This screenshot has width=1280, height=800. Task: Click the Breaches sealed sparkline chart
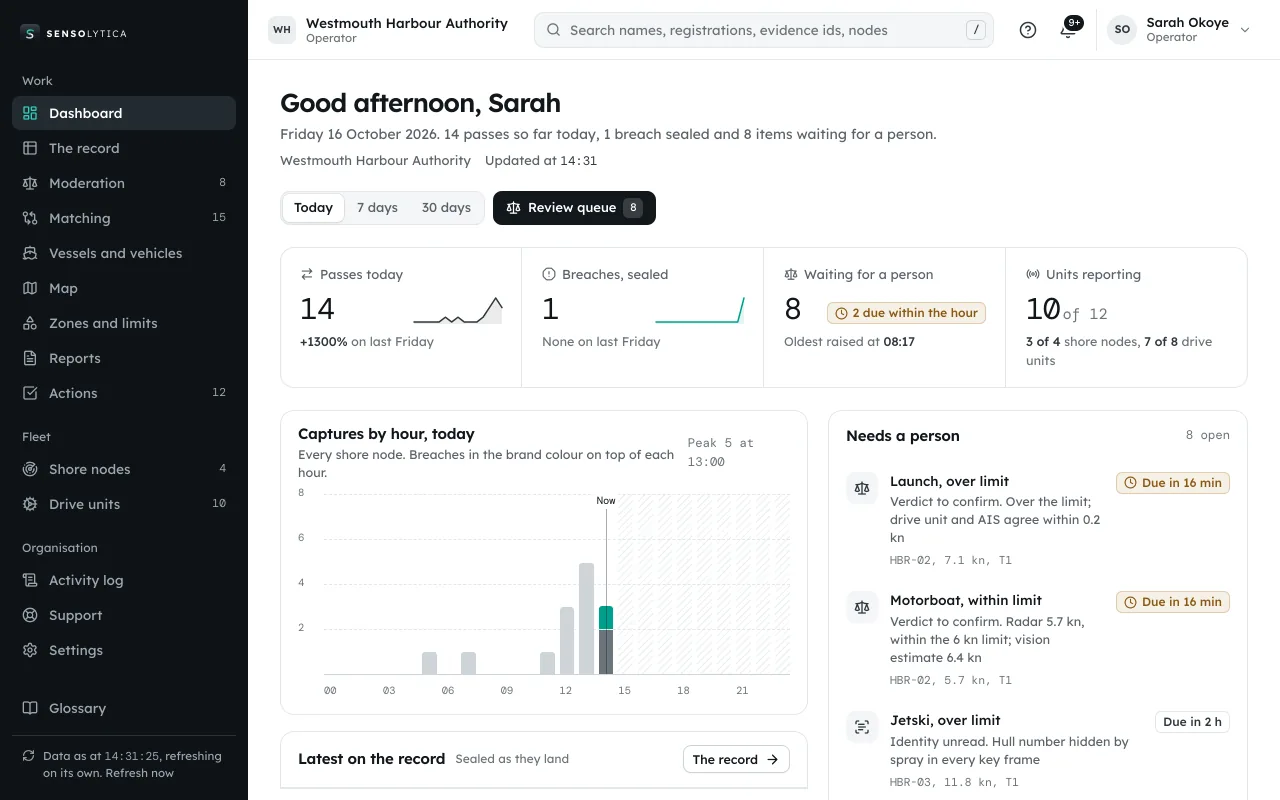tap(700, 310)
